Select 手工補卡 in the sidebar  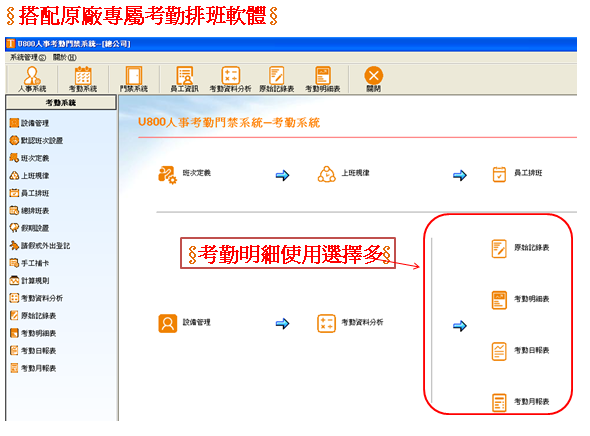tap(29, 263)
